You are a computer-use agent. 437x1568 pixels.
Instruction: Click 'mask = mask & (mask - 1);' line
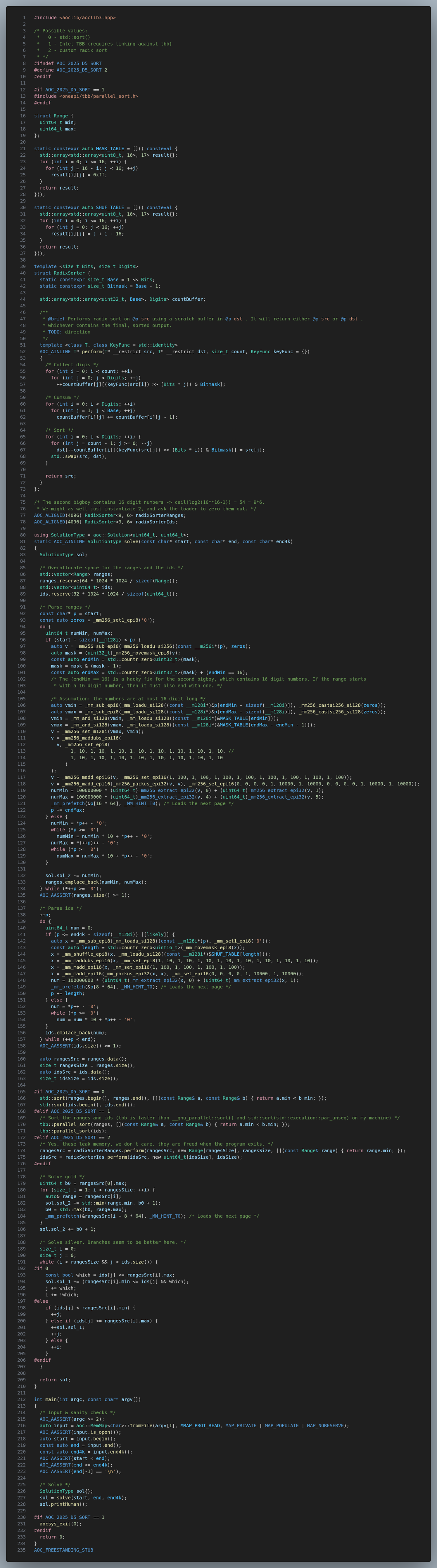pos(86,666)
